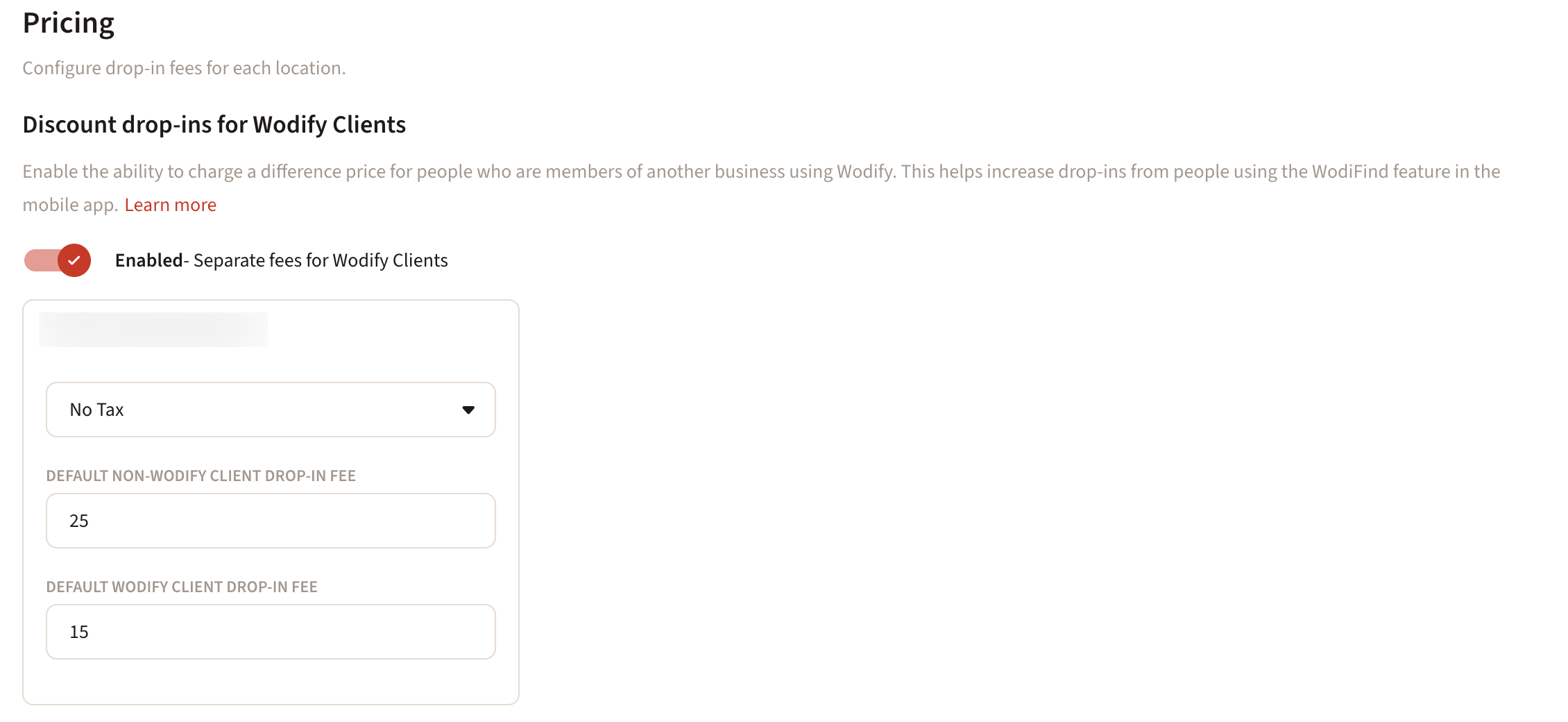This screenshot has height=722, width=1568.
Task: Focus the Wodify client drop-in fee field
Action: coord(271,632)
